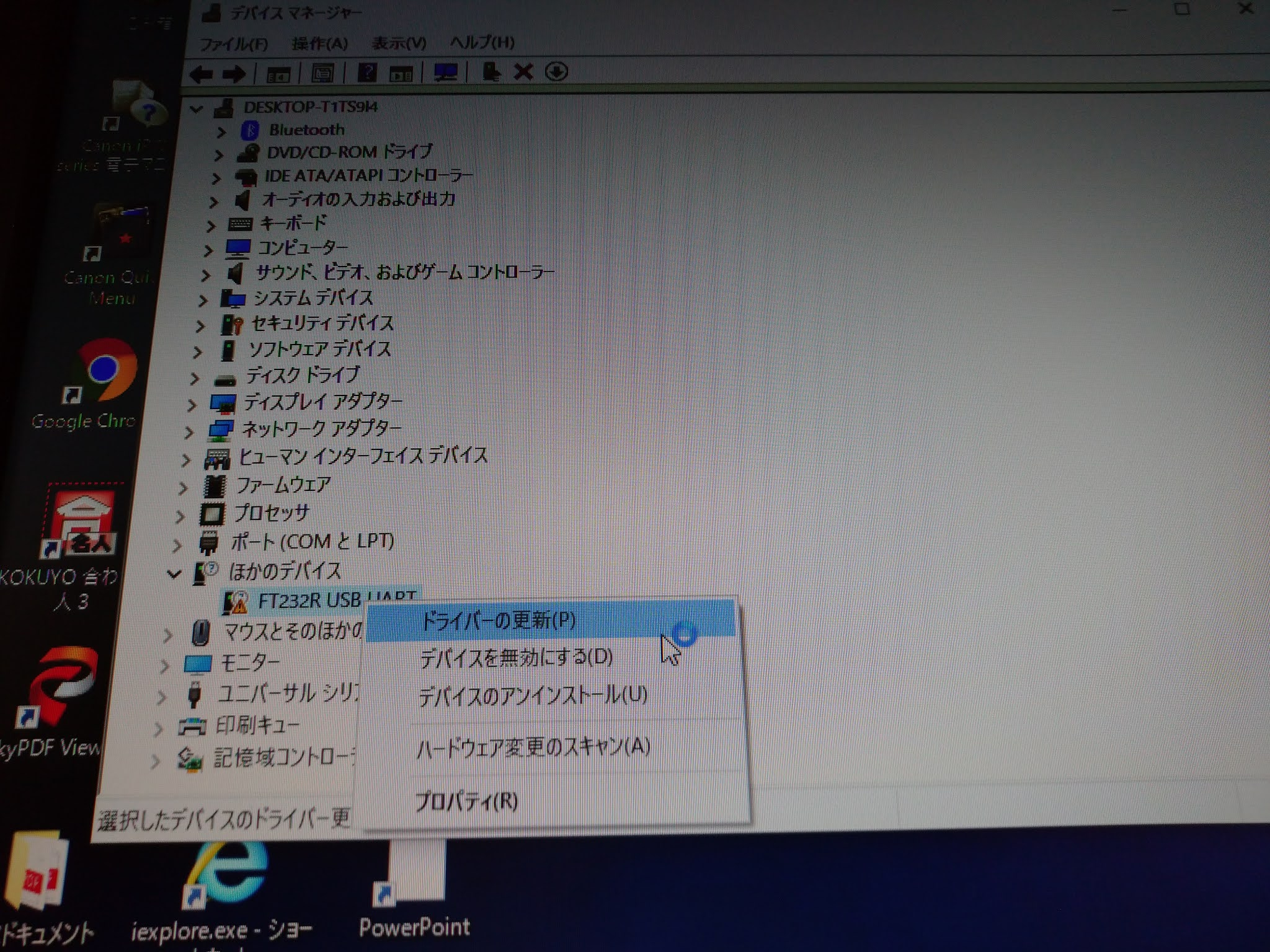
Task: Expand the システム デバイス category
Action: coord(203,301)
